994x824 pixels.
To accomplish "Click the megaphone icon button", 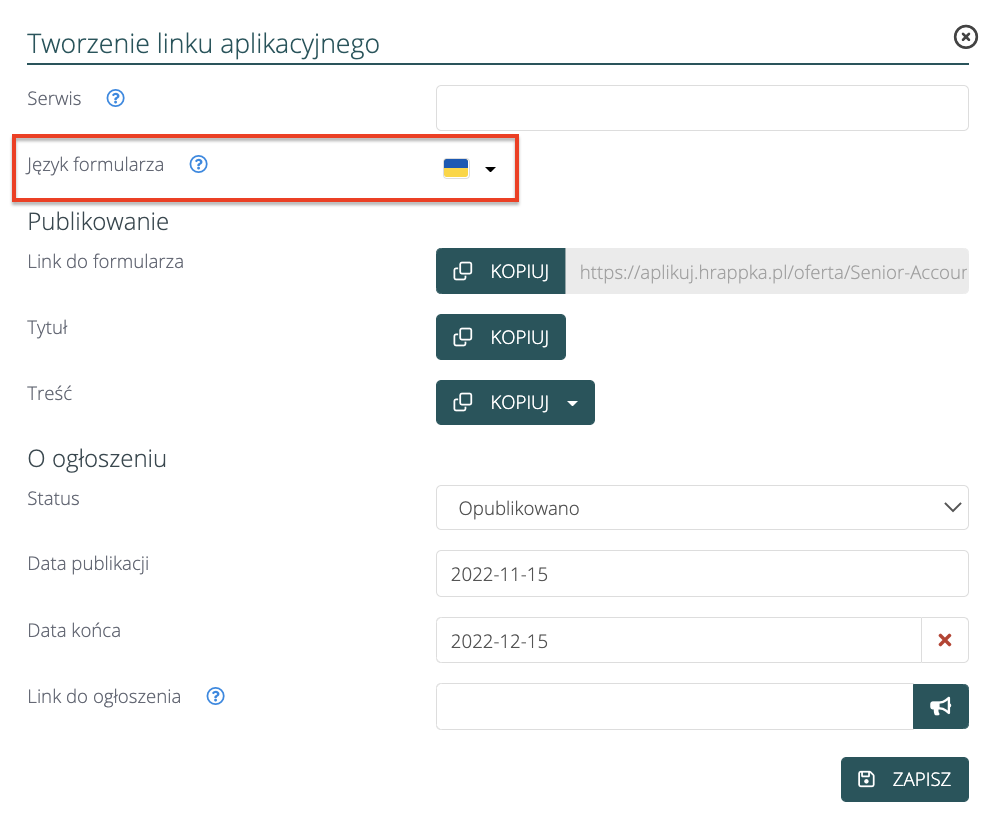I will pos(941,706).
